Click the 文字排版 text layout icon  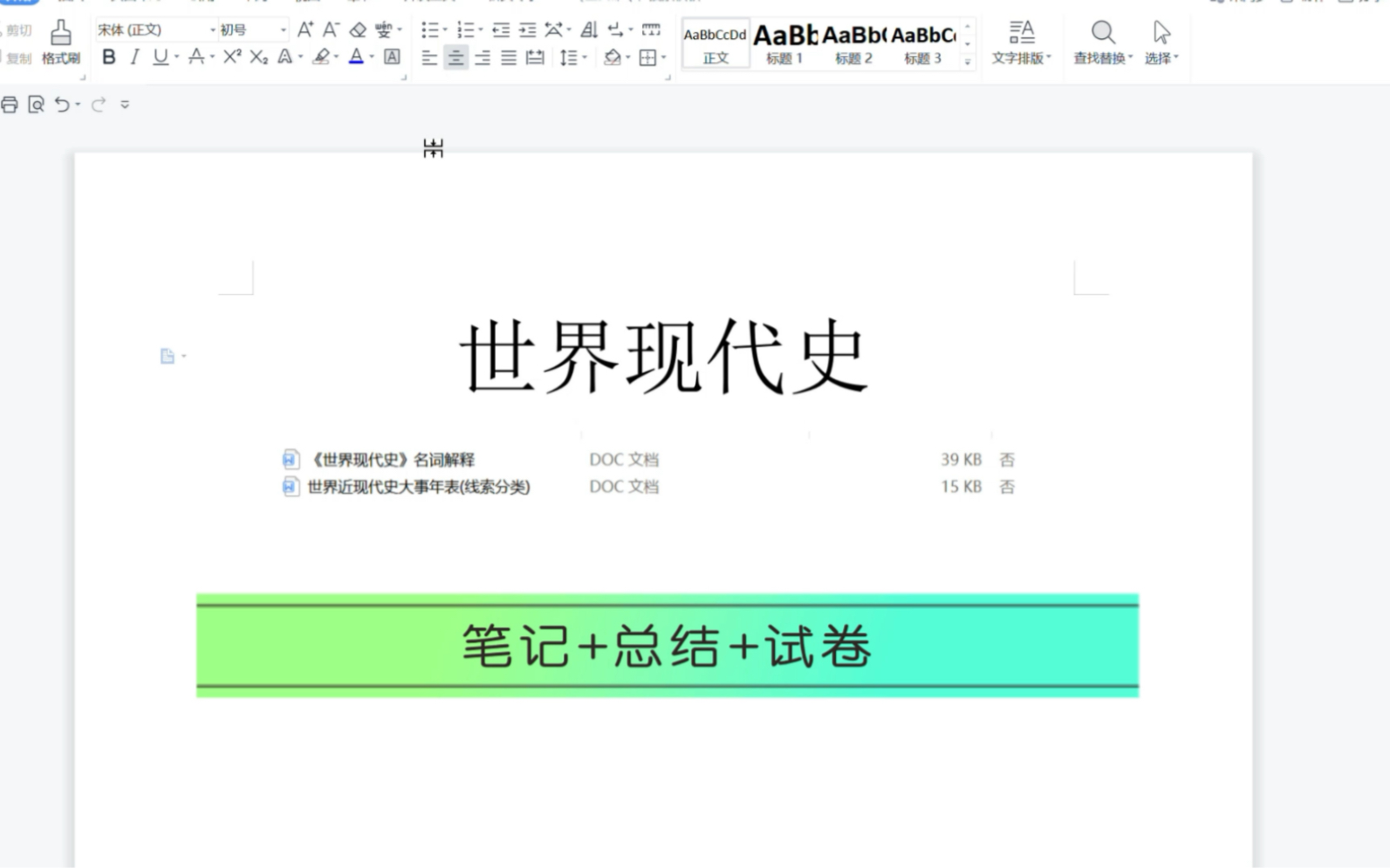coord(1021,42)
